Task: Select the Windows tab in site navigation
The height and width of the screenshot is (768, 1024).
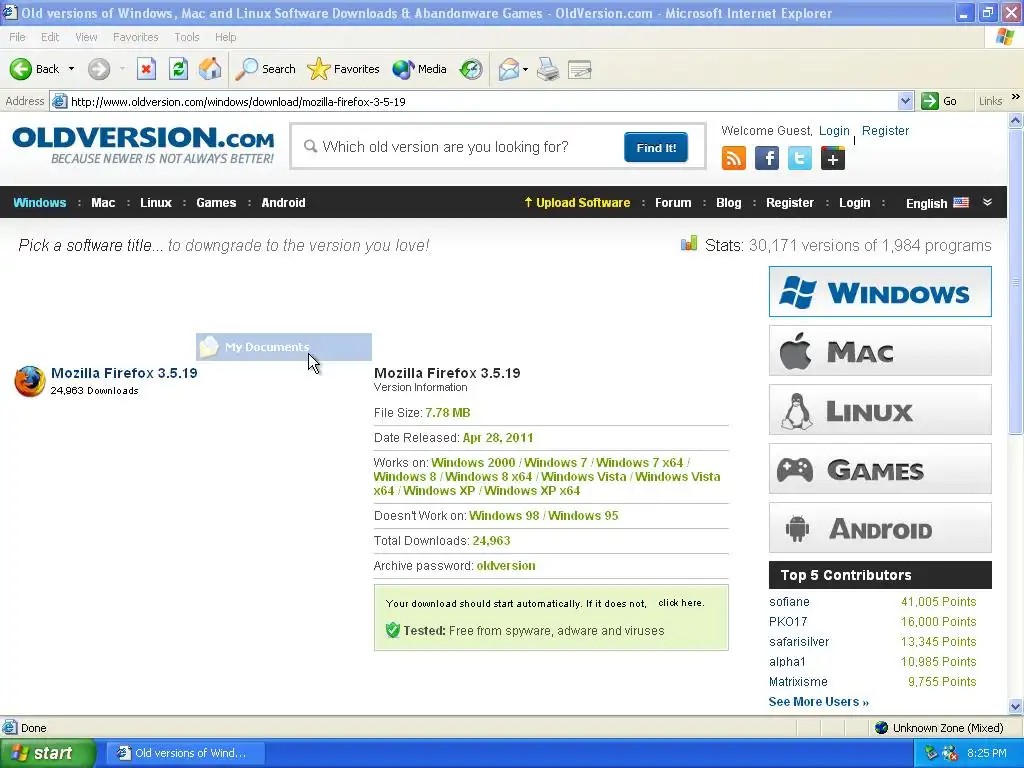Action: click(40, 202)
